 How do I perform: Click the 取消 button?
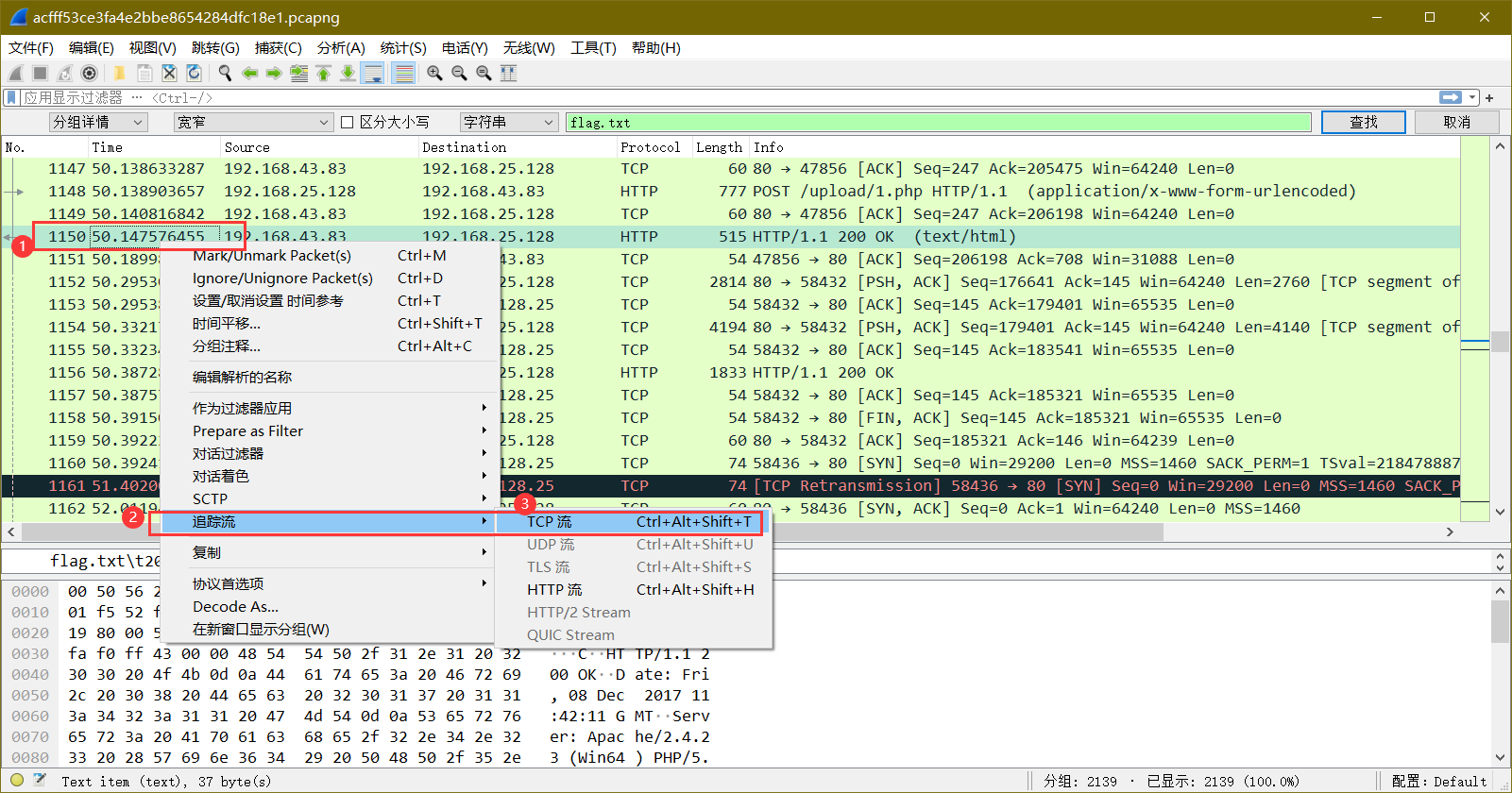(1456, 122)
